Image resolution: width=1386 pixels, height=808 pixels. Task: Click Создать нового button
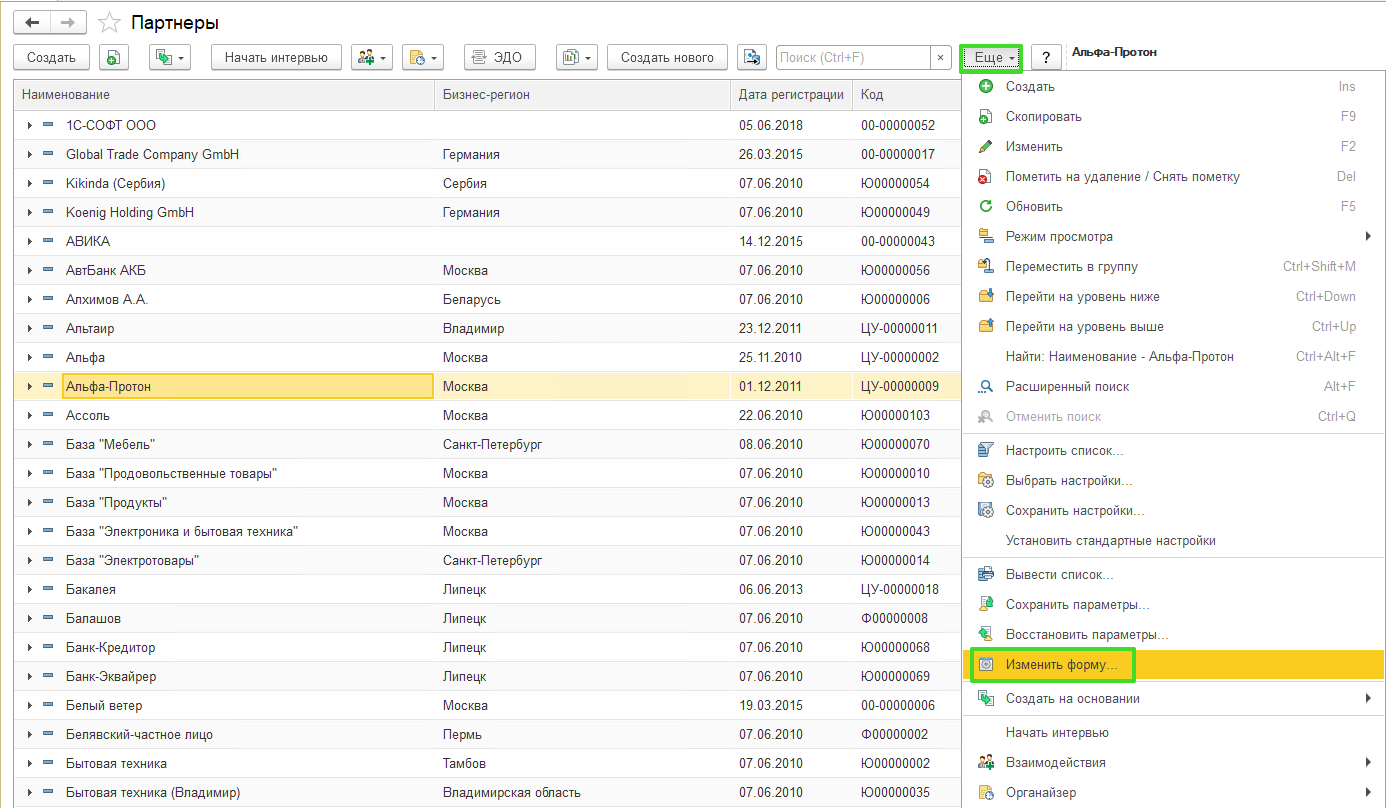[x=667, y=58]
